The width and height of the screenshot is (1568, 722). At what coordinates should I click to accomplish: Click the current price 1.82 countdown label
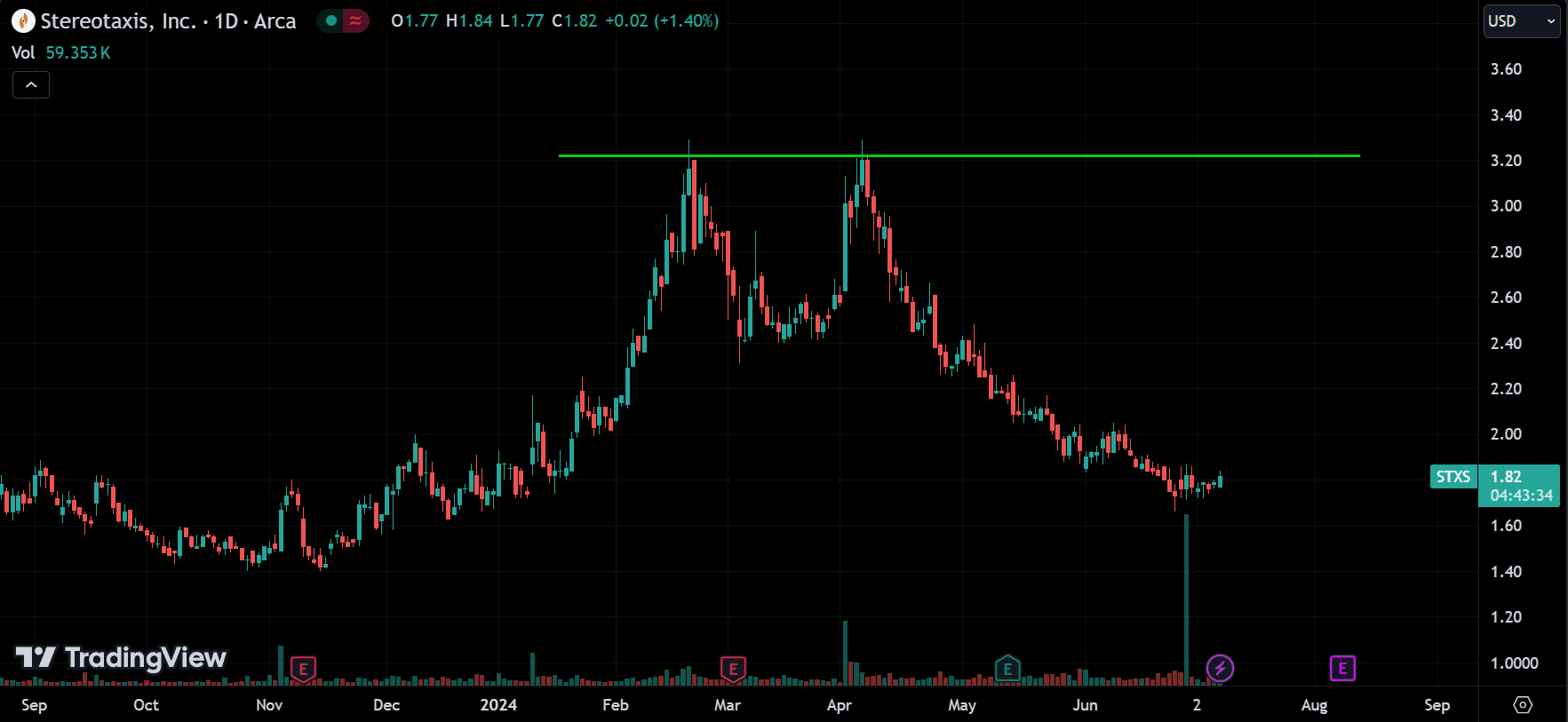pos(1521,486)
